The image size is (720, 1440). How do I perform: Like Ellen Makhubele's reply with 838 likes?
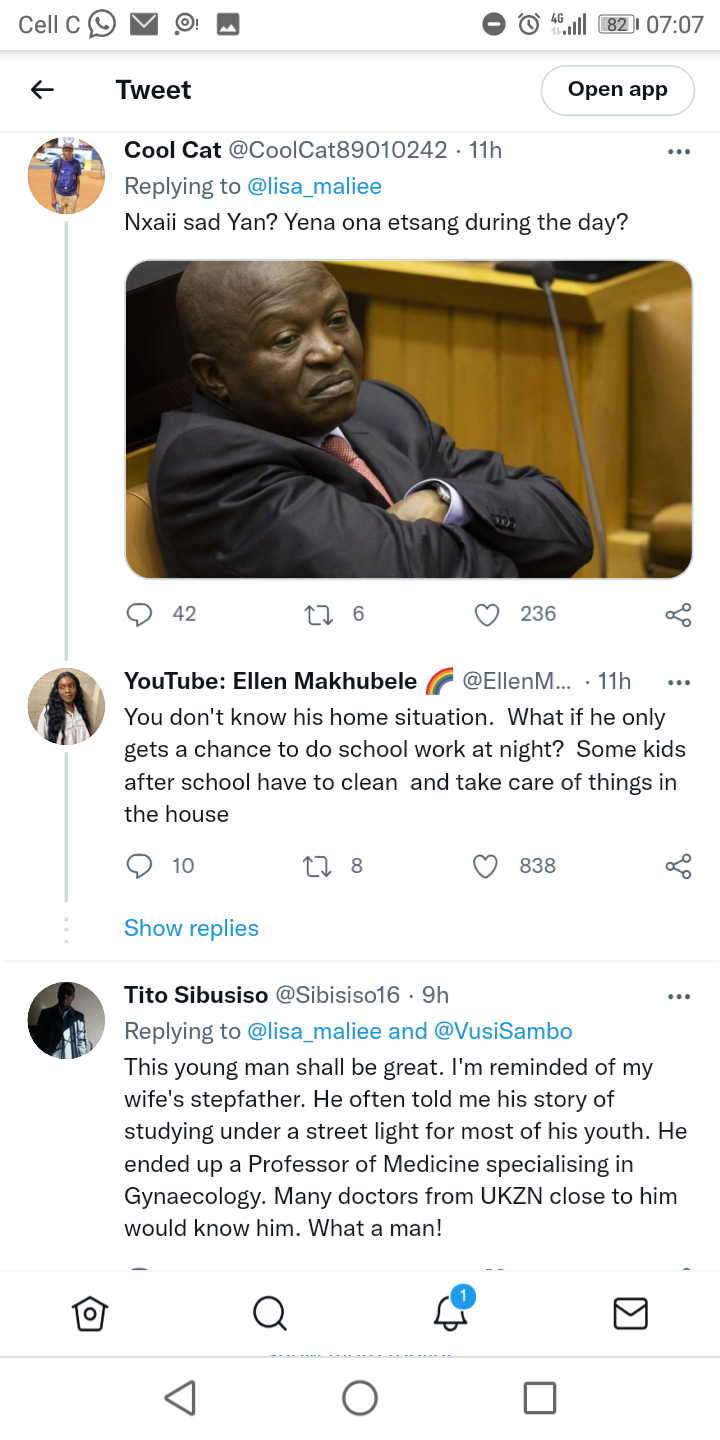point(486,866)
